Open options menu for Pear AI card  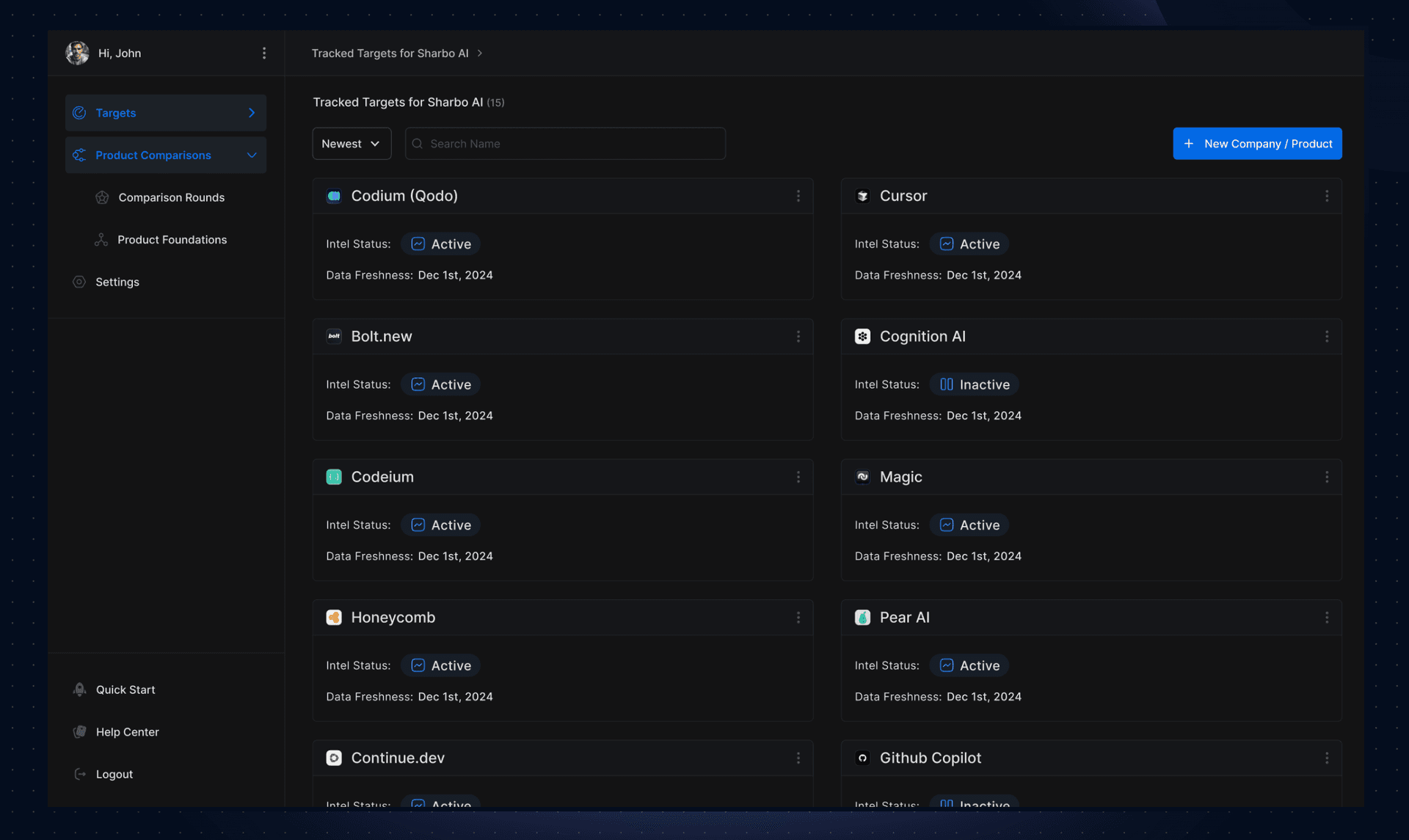pos(1327,618)
